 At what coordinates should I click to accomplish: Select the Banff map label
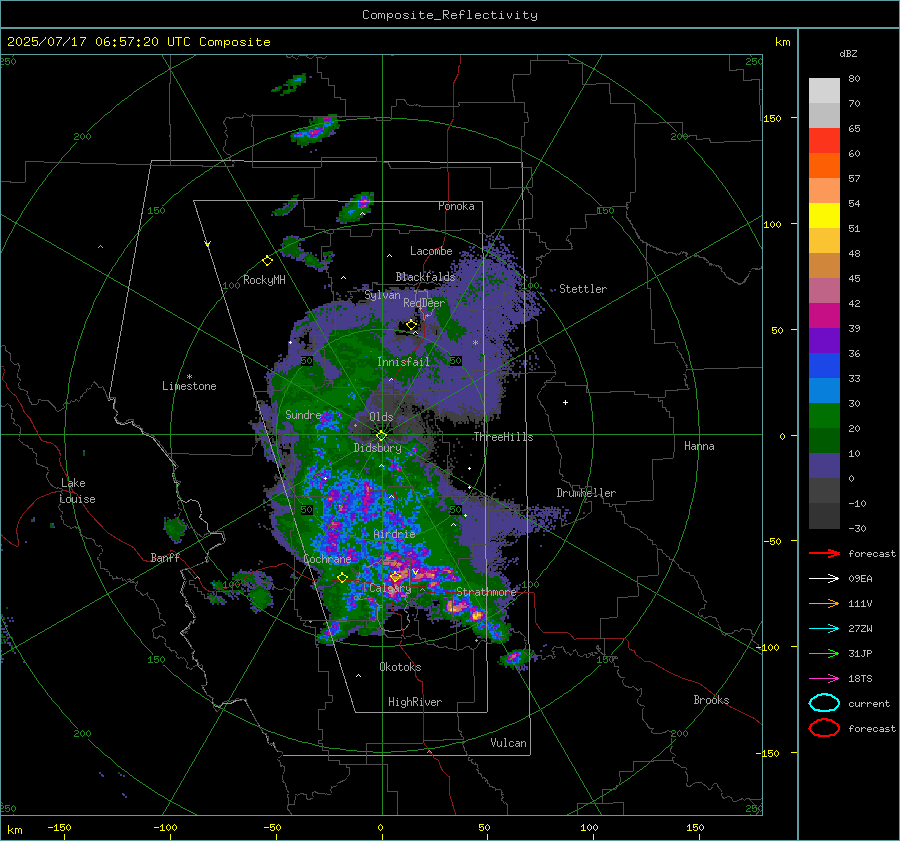click(165, 558)
